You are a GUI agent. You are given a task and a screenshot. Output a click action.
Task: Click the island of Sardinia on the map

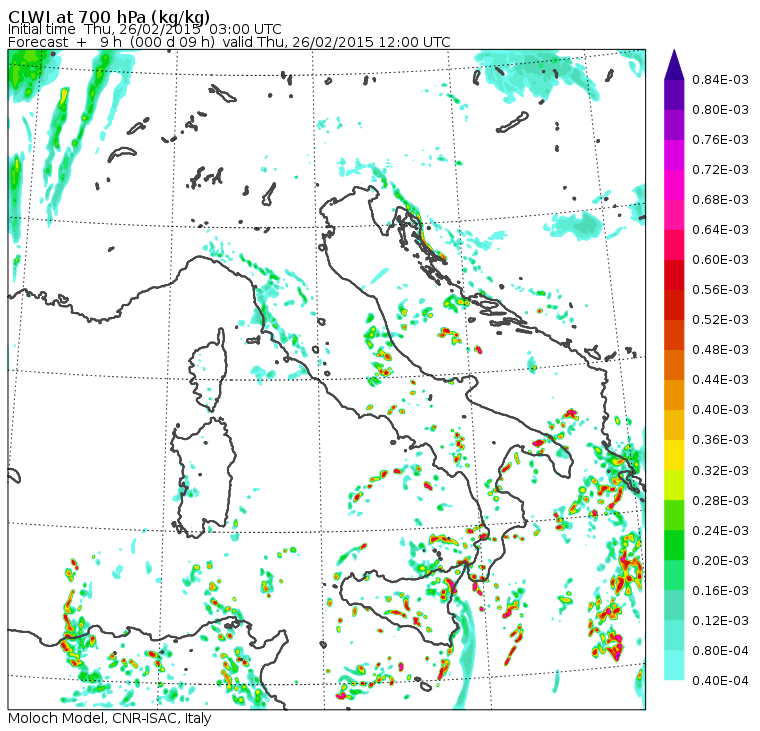203,477
